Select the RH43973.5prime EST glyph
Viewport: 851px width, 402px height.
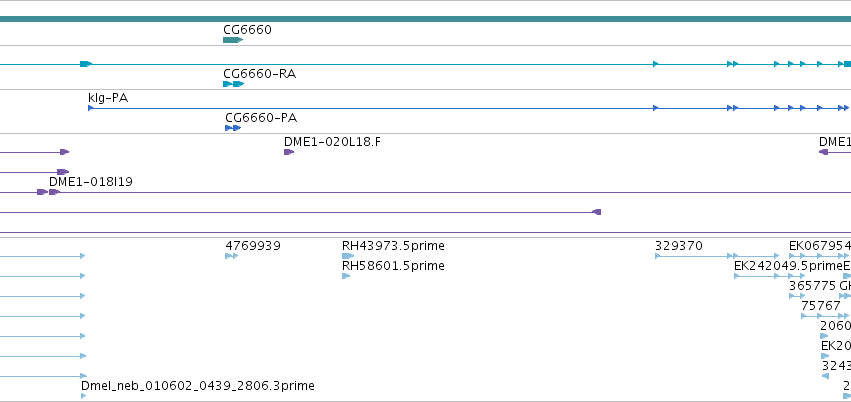pyautogui.click(x=348, y=256)
